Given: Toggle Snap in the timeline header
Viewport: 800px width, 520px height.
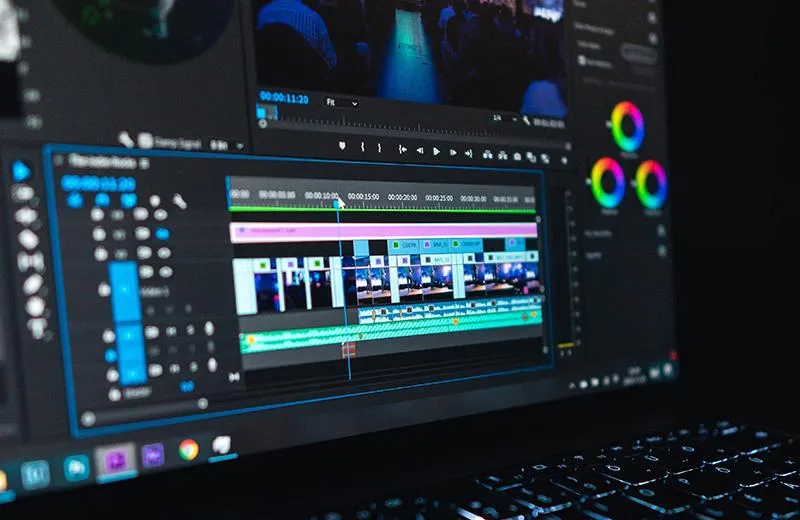Looking at the screenshot, I should (x=103, y=200).
